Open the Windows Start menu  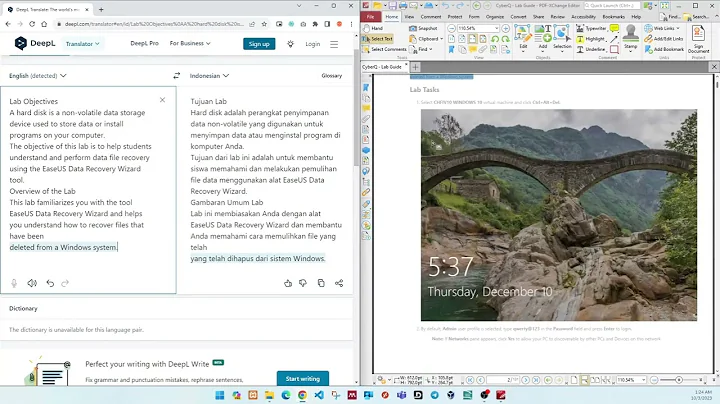pyautogui.click(x=220, y=395)
